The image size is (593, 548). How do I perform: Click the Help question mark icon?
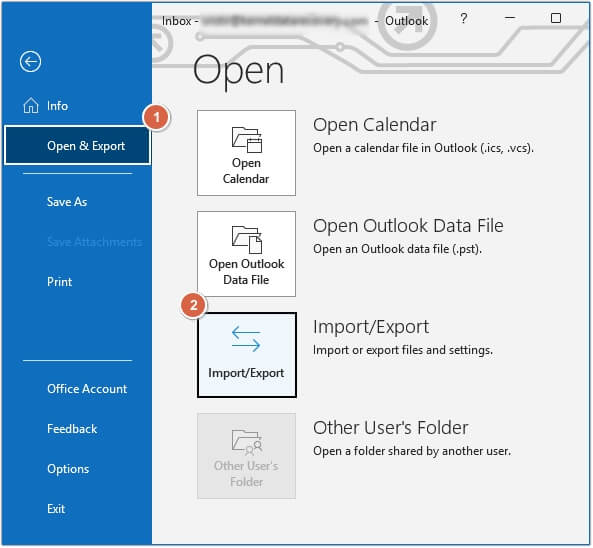tap(464, 18)
